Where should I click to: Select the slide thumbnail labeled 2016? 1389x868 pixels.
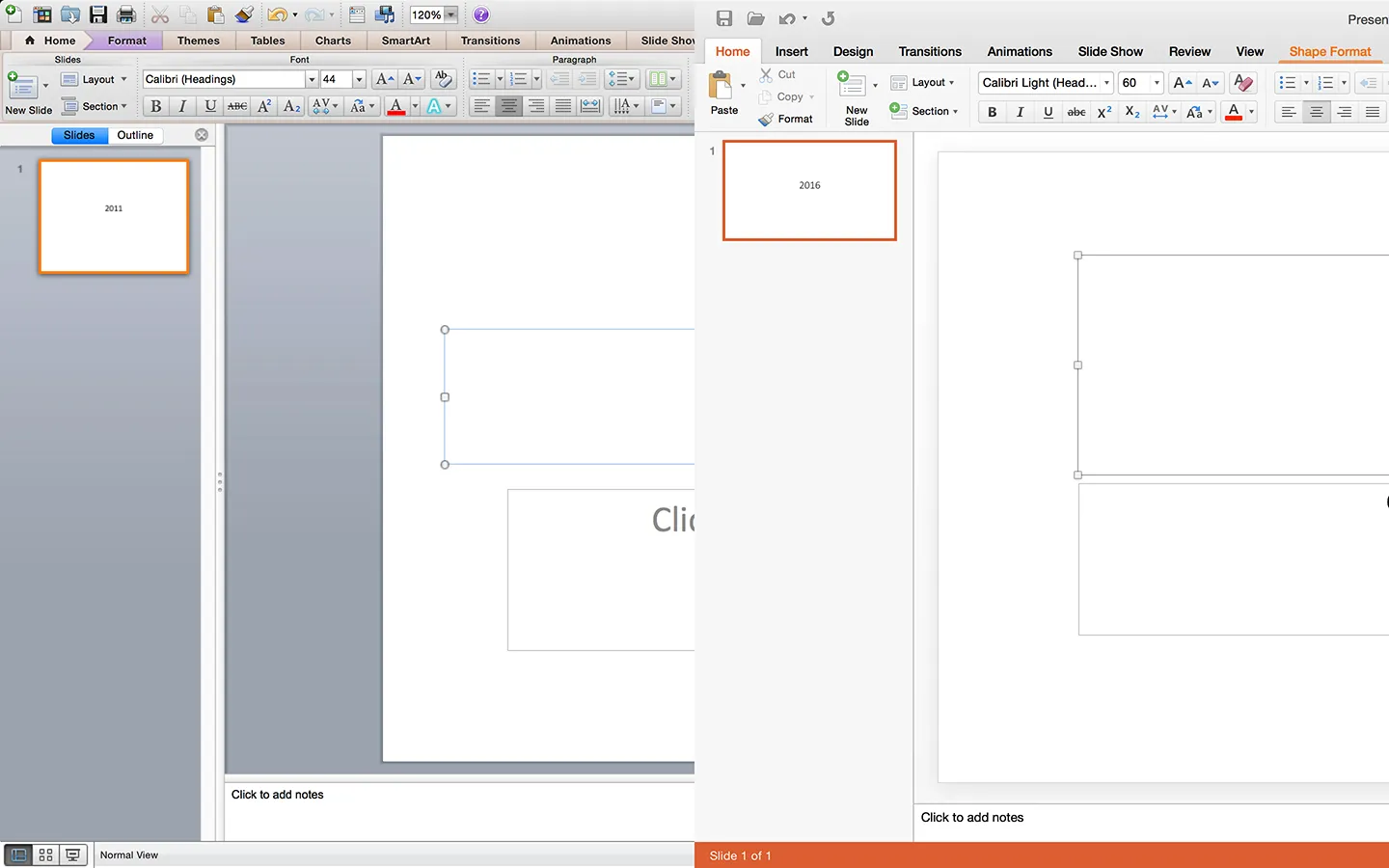pyautogui.click(x=809, y=190)
